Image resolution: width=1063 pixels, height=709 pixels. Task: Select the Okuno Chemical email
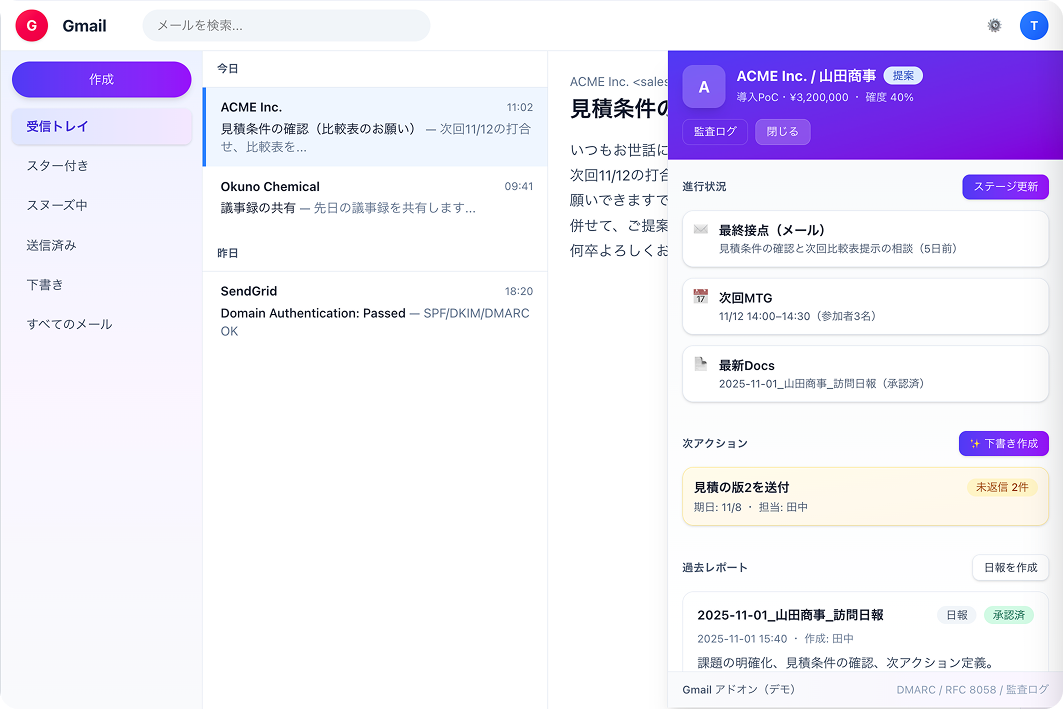(x=375, y=196)
